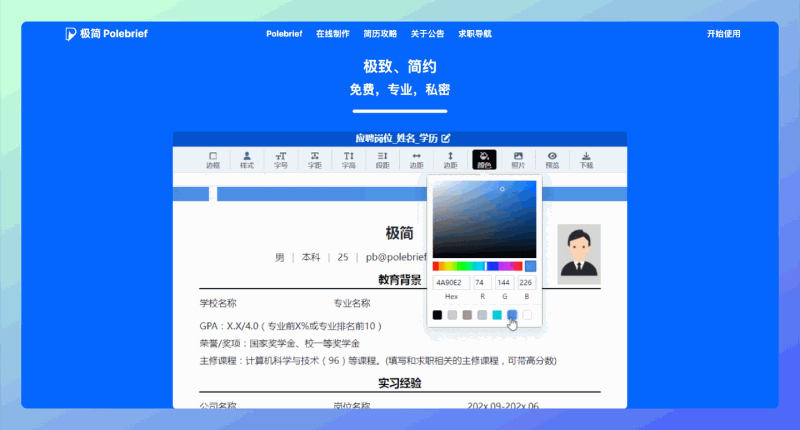Screen dimensions: 800x430
Task: Toggle the 颜色 color tool
Action: pyautogui.click(x=484, y=160)
